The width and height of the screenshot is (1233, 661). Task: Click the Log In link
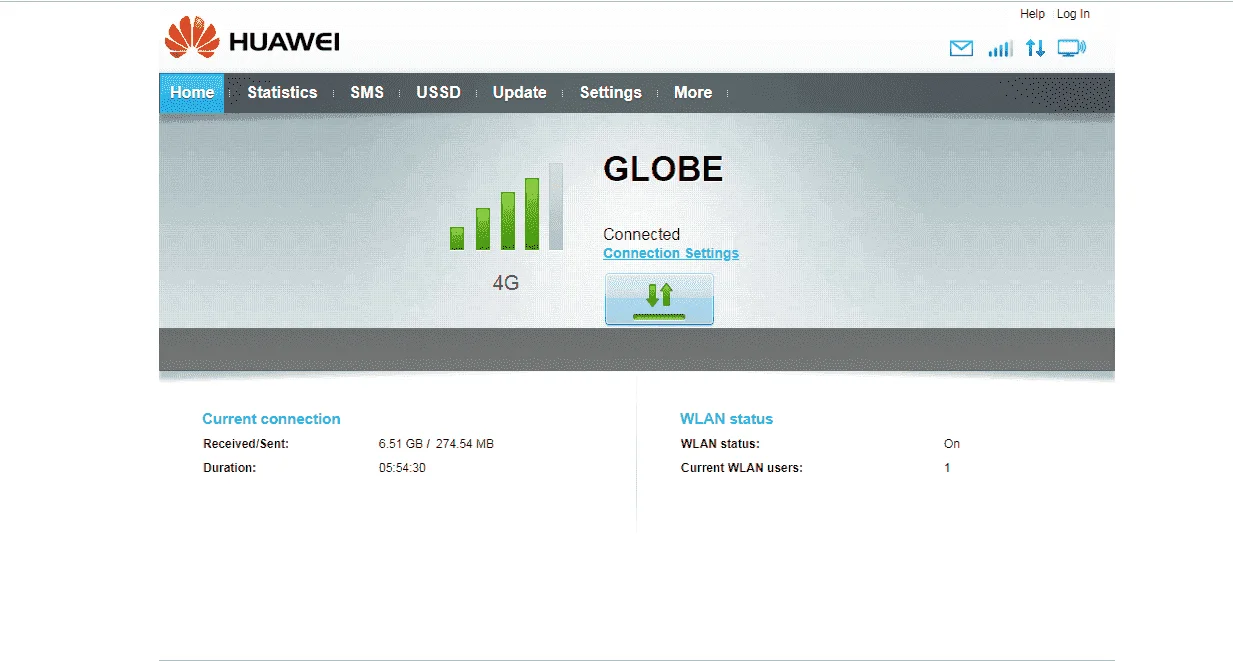click(1073, 14)
